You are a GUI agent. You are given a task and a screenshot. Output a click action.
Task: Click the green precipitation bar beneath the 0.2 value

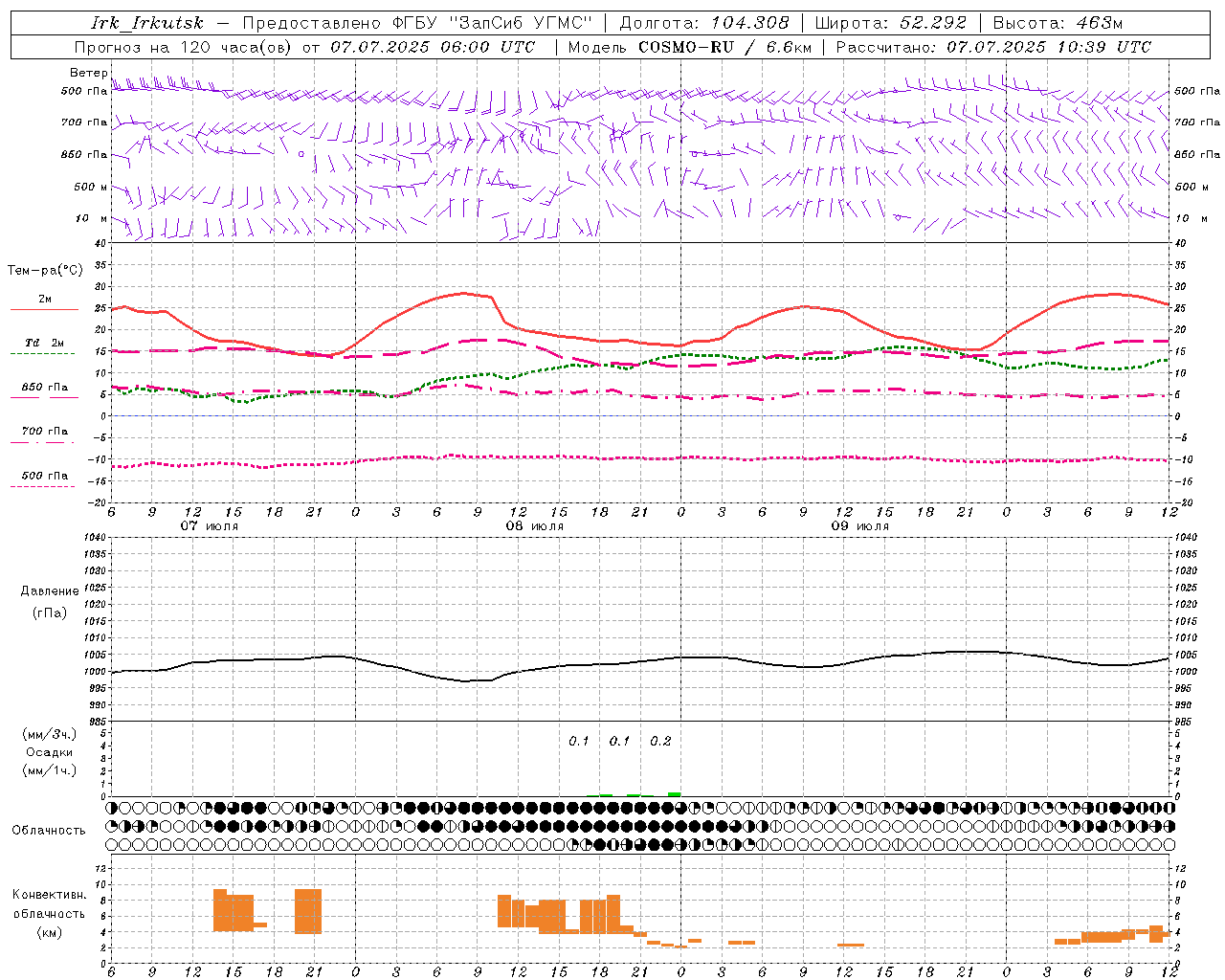(674, 794)
